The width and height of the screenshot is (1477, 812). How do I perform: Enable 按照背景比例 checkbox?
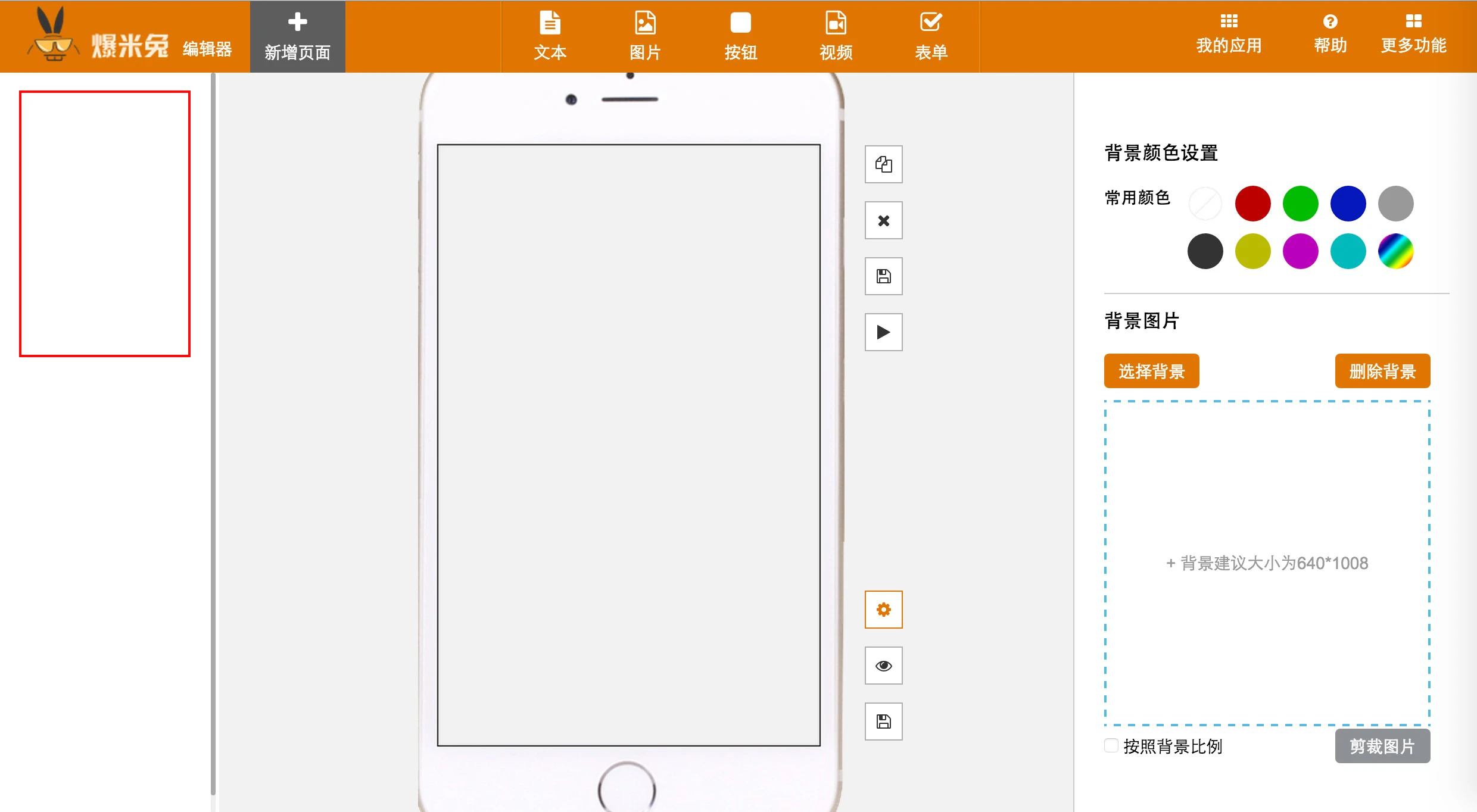[1111, 745]
